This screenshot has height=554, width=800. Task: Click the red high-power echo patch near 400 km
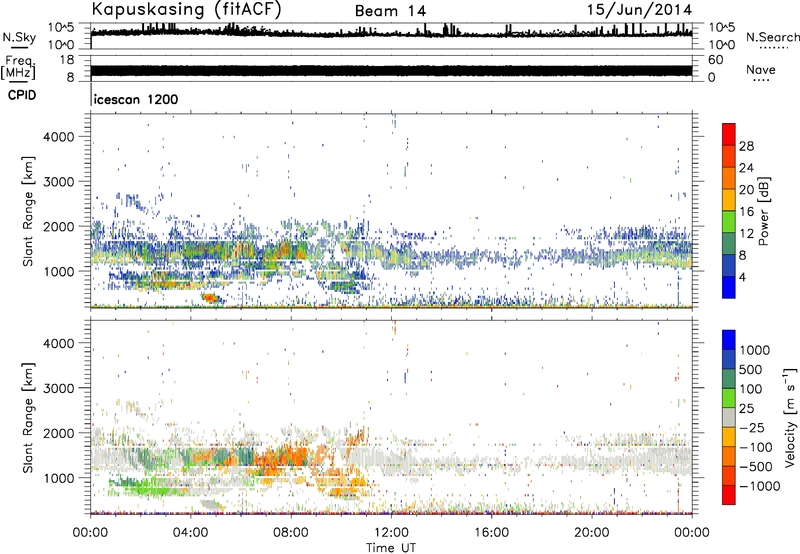pyautogui.click(x=210, y=297)
